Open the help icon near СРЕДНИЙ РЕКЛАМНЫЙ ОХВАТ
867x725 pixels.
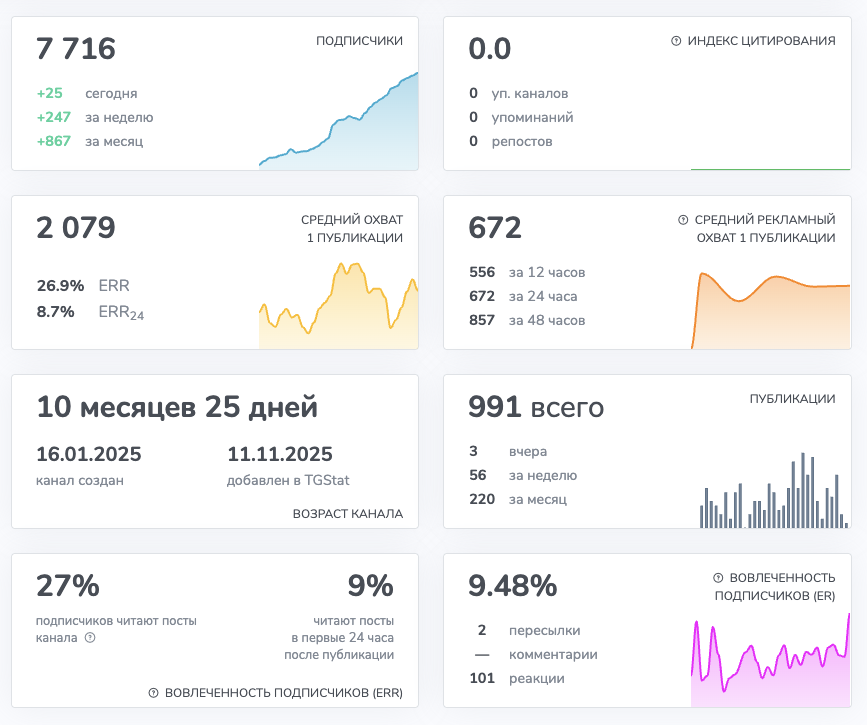683,219
